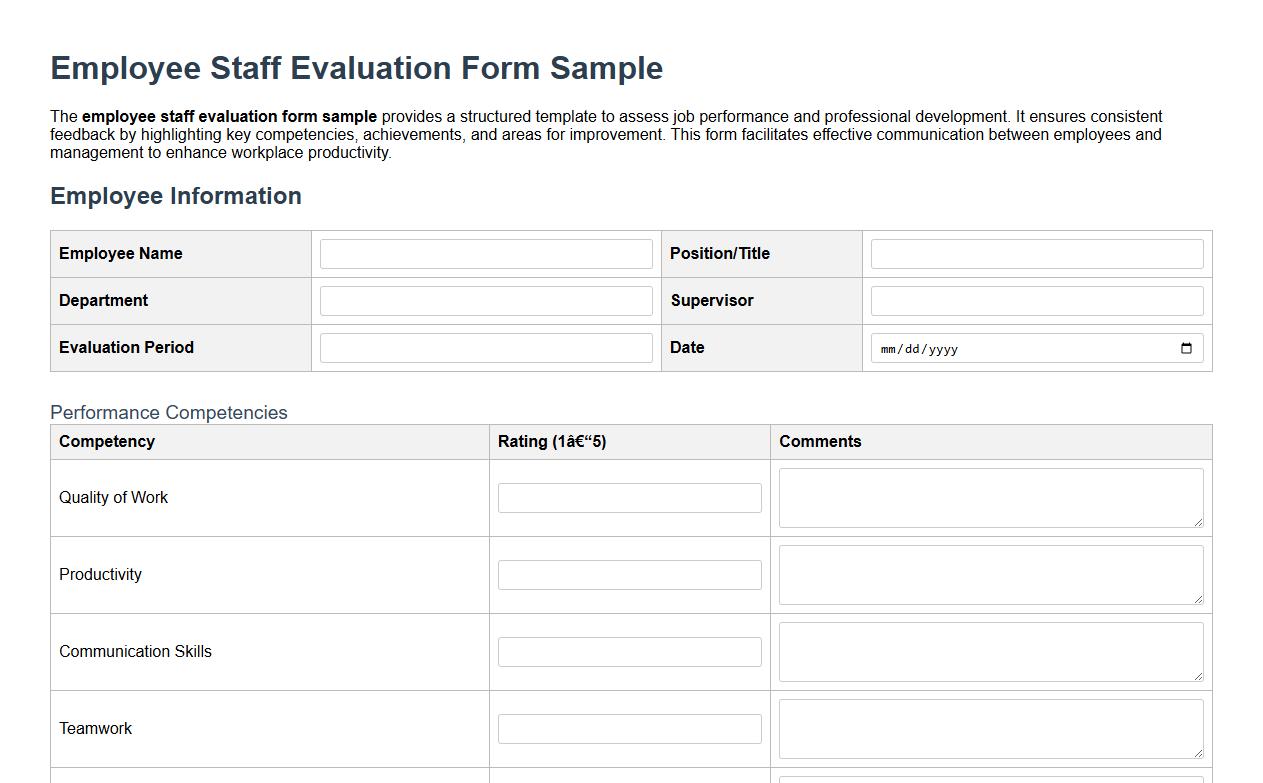Click the Quality of Work rating box
Viewport: 1263px width, 783px height.
tap(629, 497)
